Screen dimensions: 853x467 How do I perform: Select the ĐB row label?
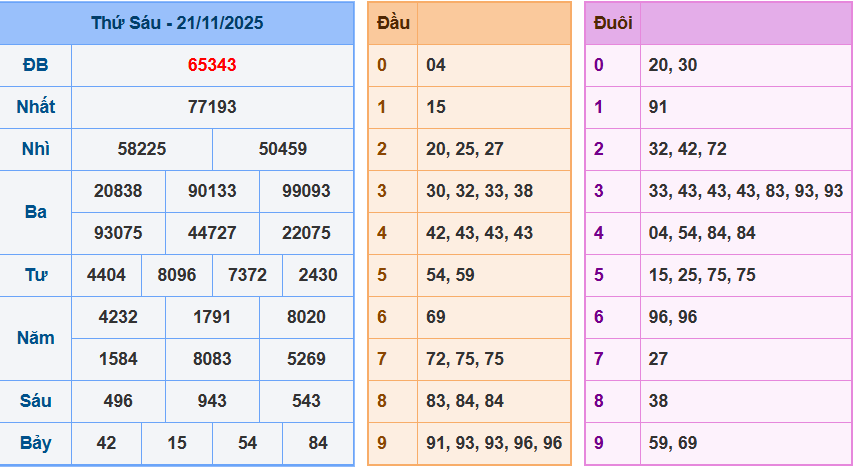pyautogui.click(x=36, y=65)
